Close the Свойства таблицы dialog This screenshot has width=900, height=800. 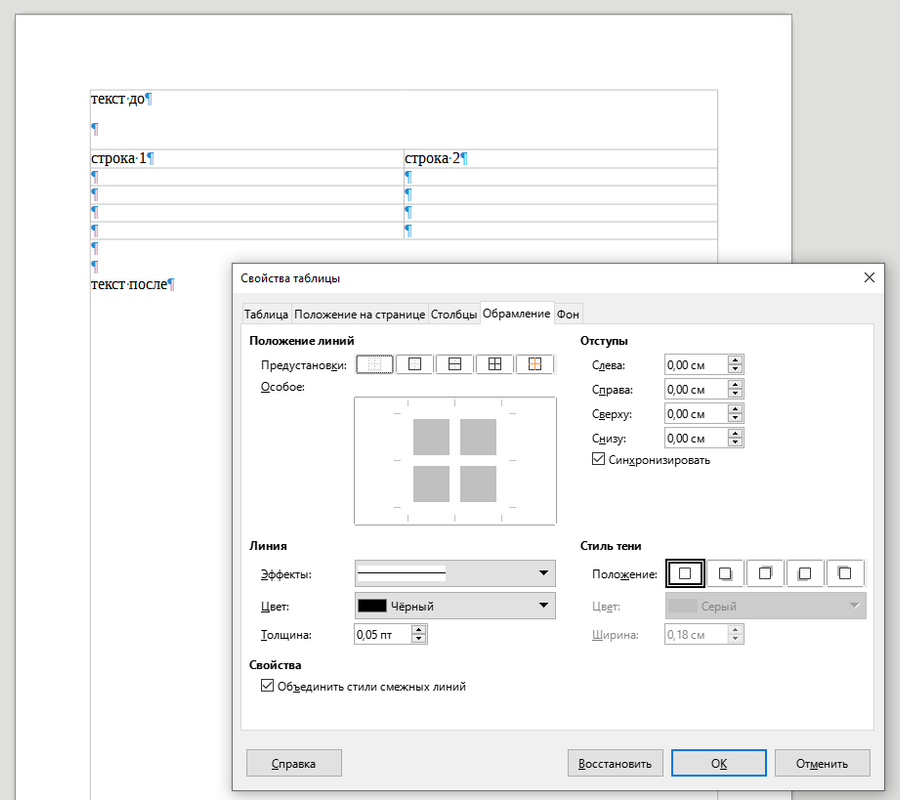coord(869,278)
